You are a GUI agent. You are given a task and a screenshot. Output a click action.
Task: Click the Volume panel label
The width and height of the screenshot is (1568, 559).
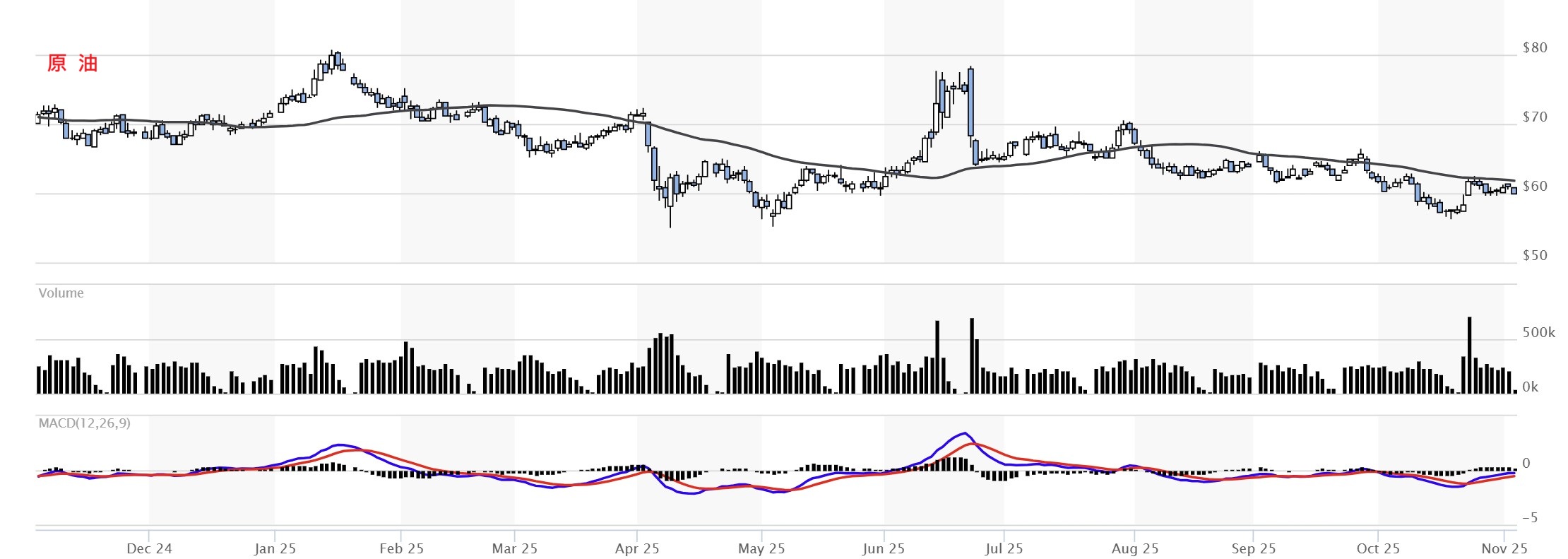(61, 293)
